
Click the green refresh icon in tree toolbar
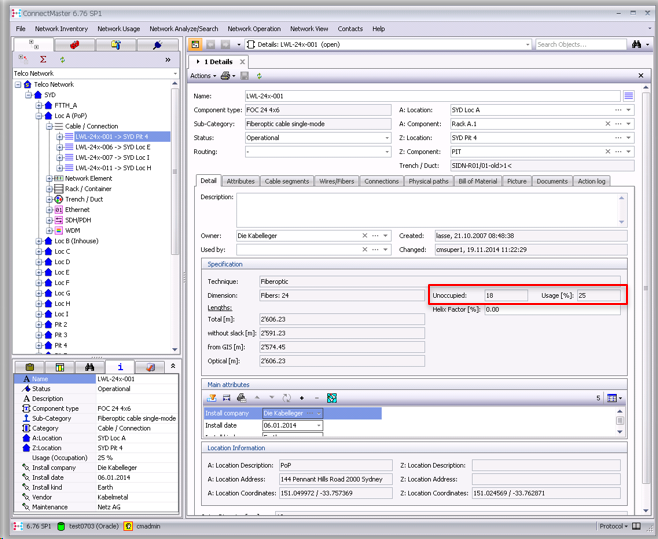coord(63,60)
